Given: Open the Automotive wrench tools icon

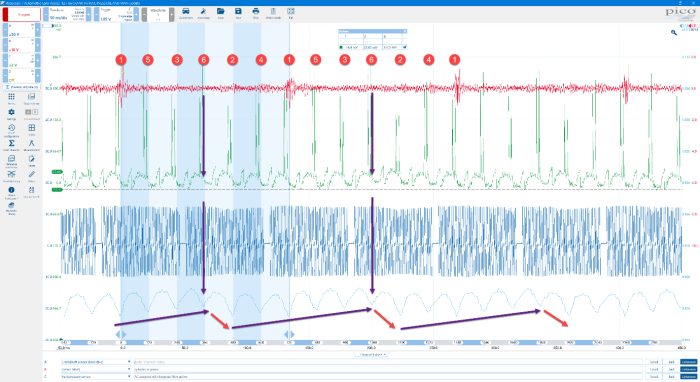Looking at the screenshot, I should (203, 13).
